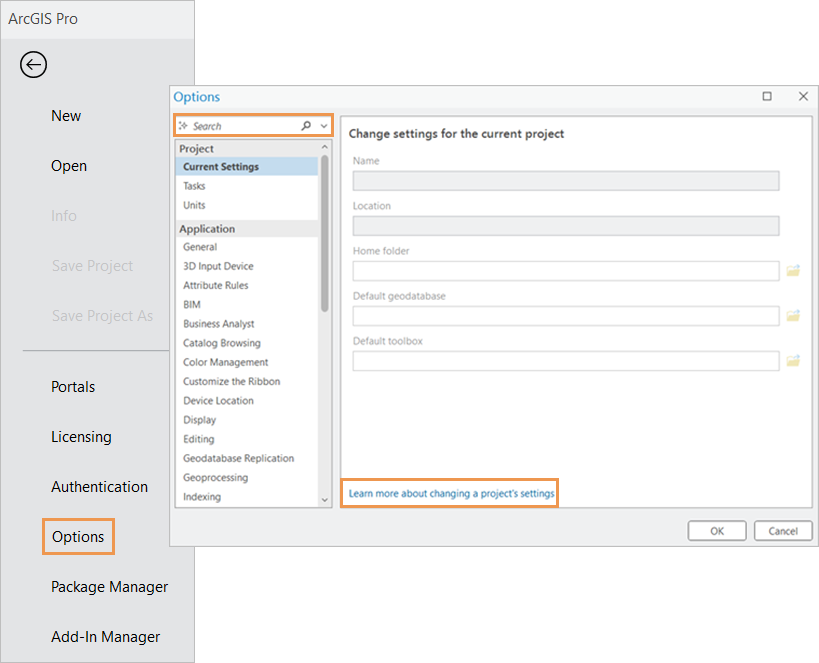Go to Licensing page

pos(81,437)
